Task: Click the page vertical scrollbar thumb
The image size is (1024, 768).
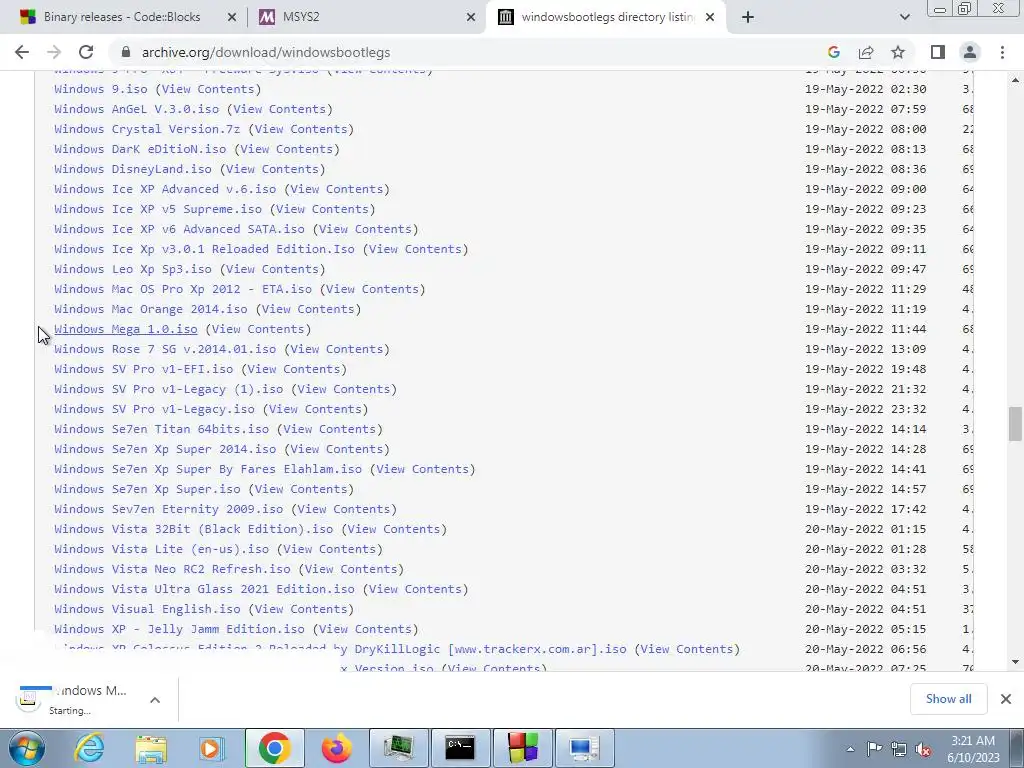Action: (1015, 424)
